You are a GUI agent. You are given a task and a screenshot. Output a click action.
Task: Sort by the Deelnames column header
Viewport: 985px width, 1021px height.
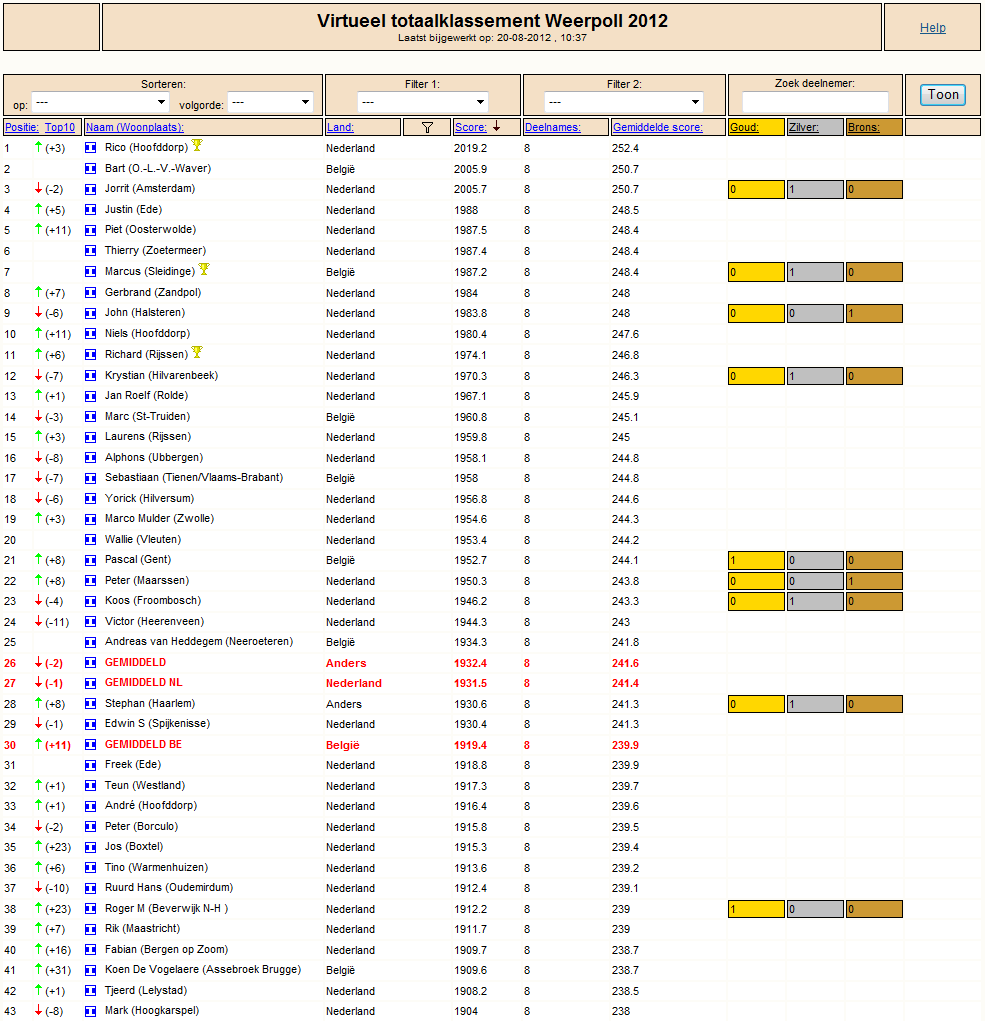point(553,127)
